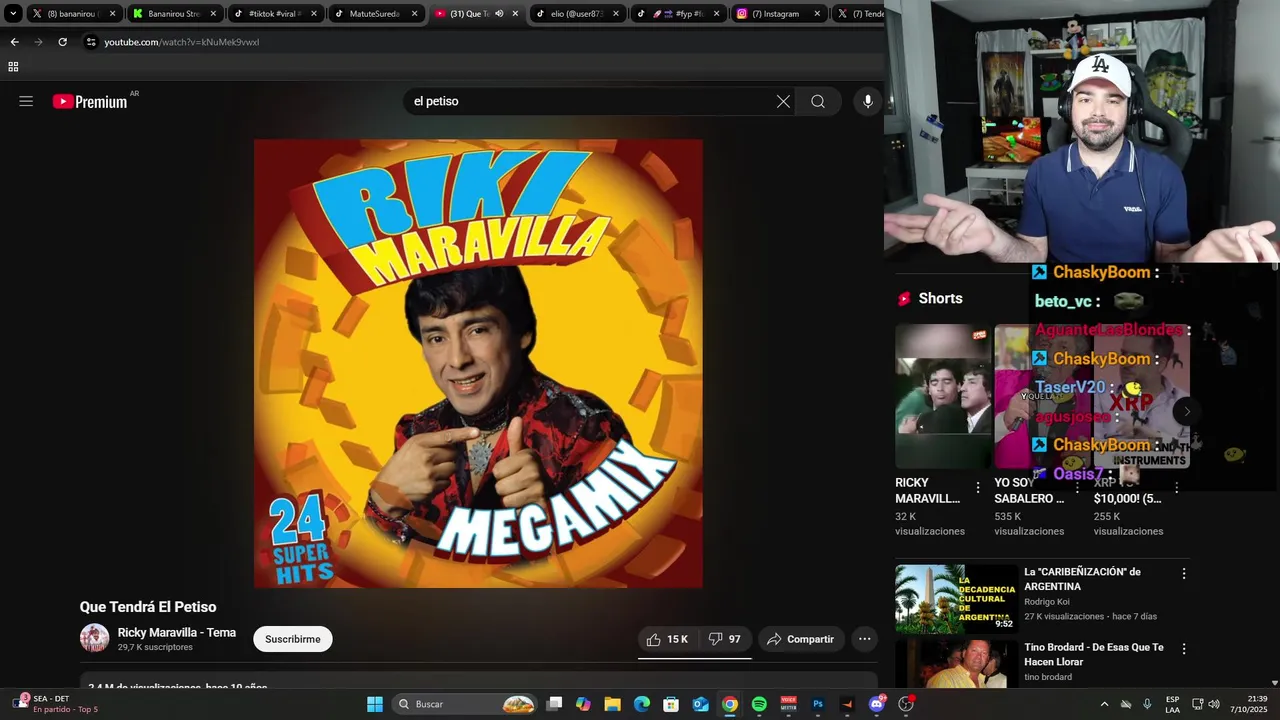
Task: Open options for Tino Brodard video
Action: (1184, 649)
